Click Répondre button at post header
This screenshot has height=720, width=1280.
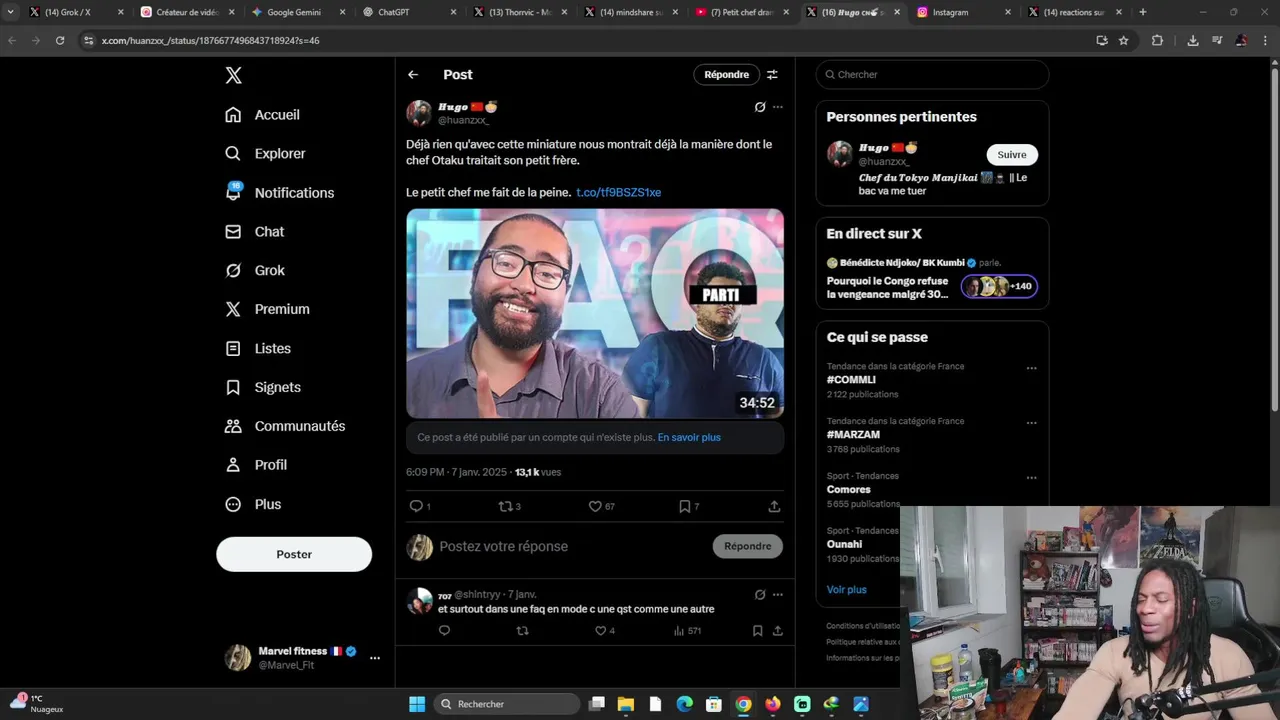[x=726, y=75]
